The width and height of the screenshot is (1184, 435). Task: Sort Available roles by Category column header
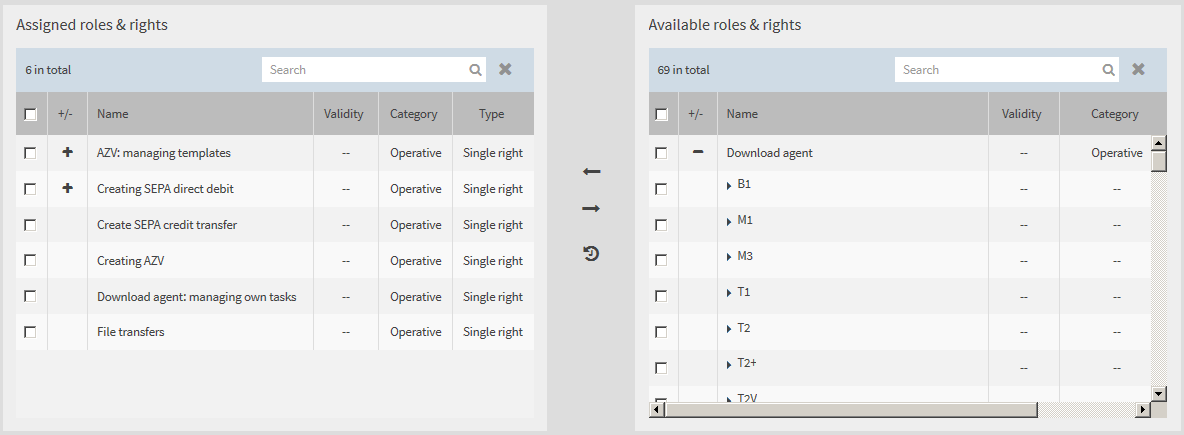[x=1114, y=114]
